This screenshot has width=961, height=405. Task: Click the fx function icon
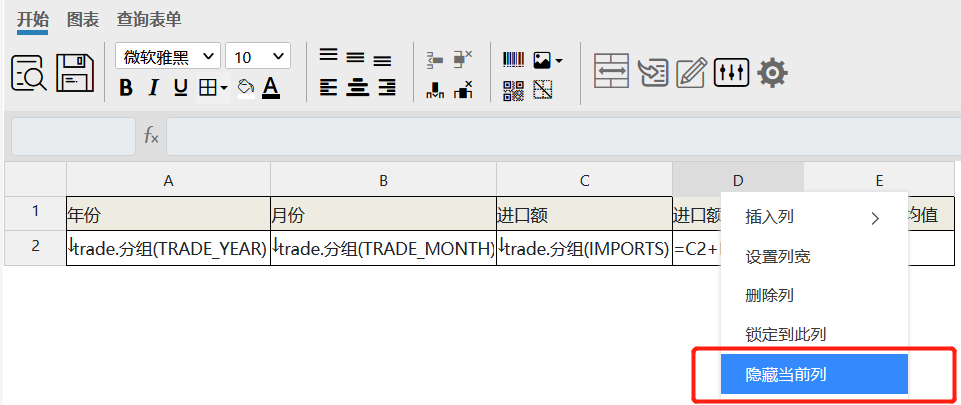coord(151,136)
